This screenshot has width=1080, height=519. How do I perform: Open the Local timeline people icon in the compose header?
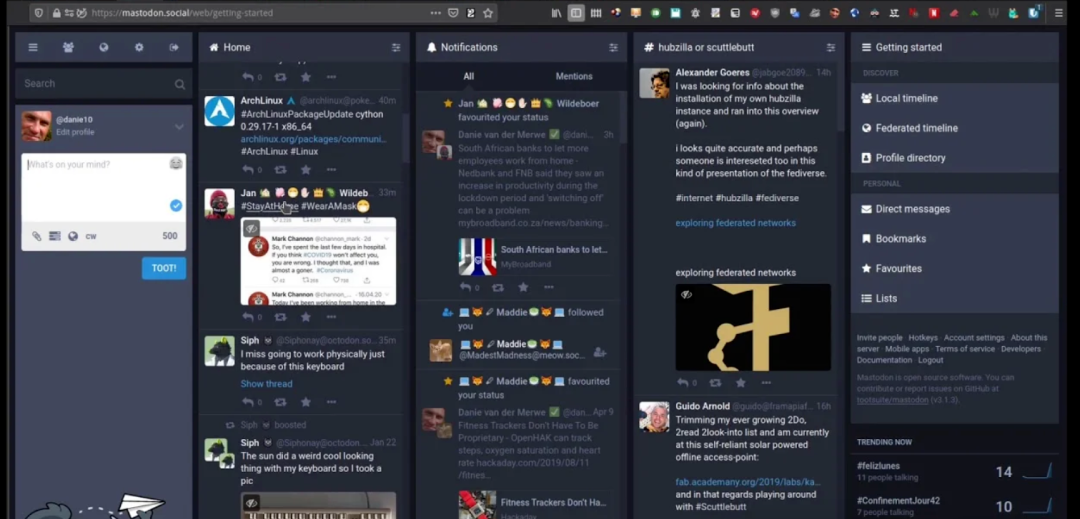(68, 47)
